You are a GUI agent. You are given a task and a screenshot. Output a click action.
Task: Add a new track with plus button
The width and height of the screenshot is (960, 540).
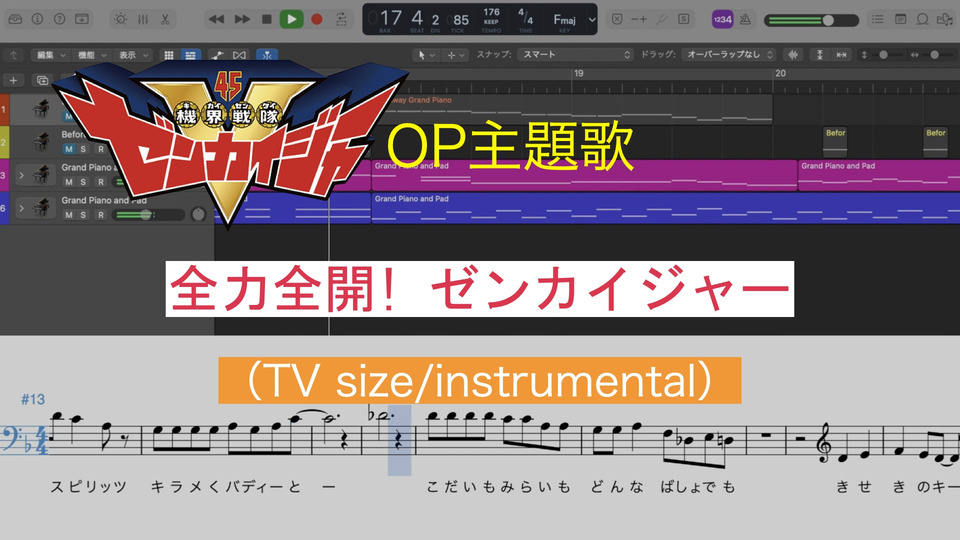click(13, 80)
